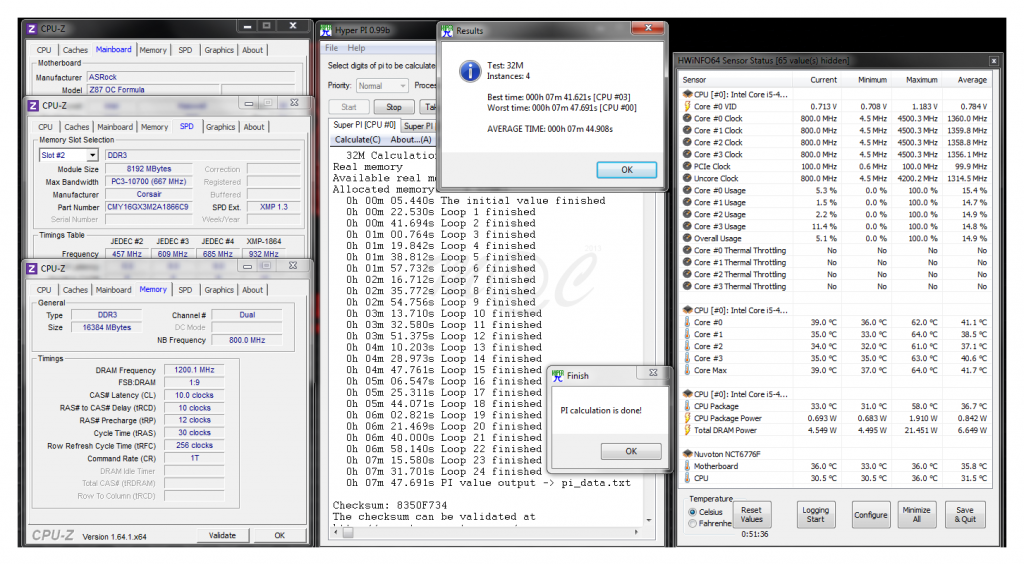Image resolution: width=1024 pixels, height=564 pixels.
Task: Click the Logging Start button
Action: (x=815, y=514)
